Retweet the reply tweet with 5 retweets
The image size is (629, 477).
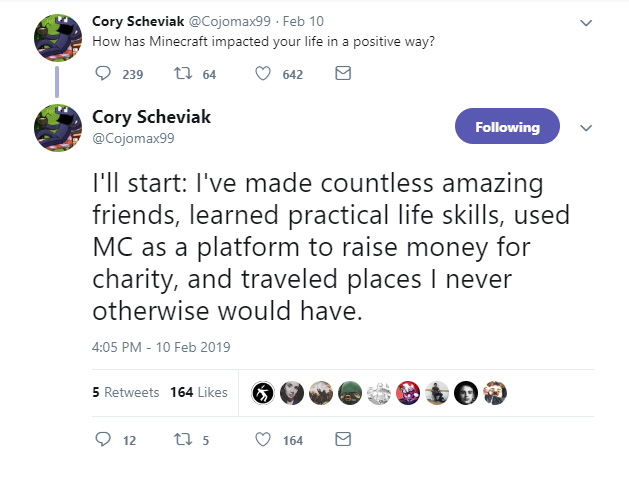point(184,439)
